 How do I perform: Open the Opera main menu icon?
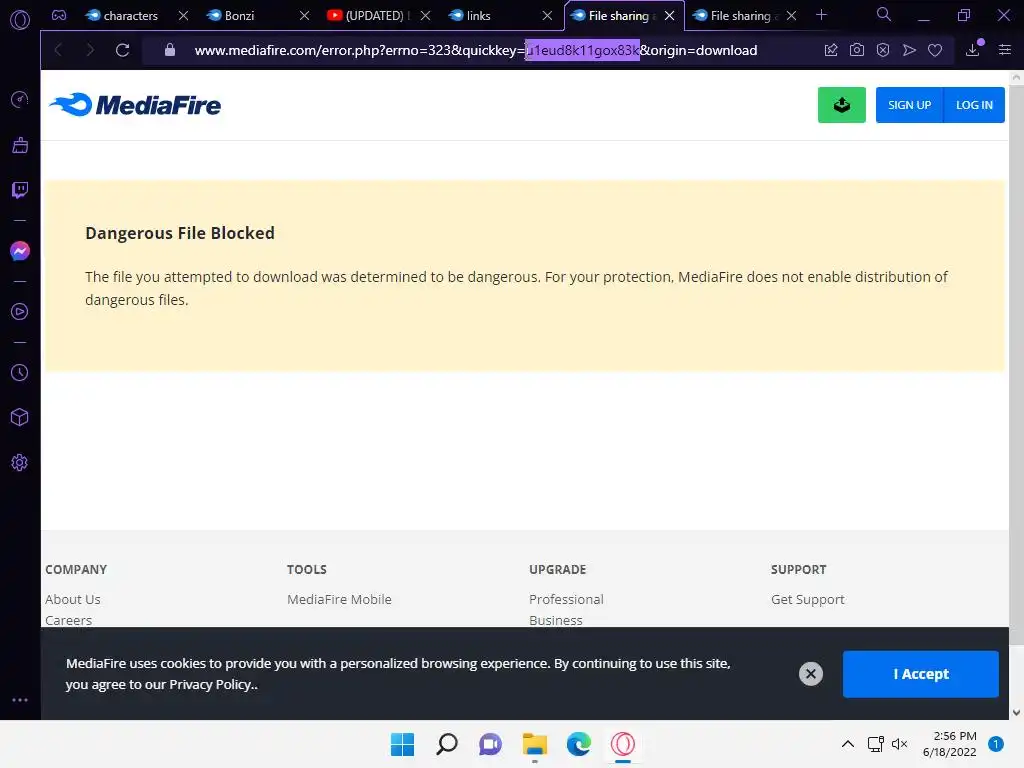20,20
